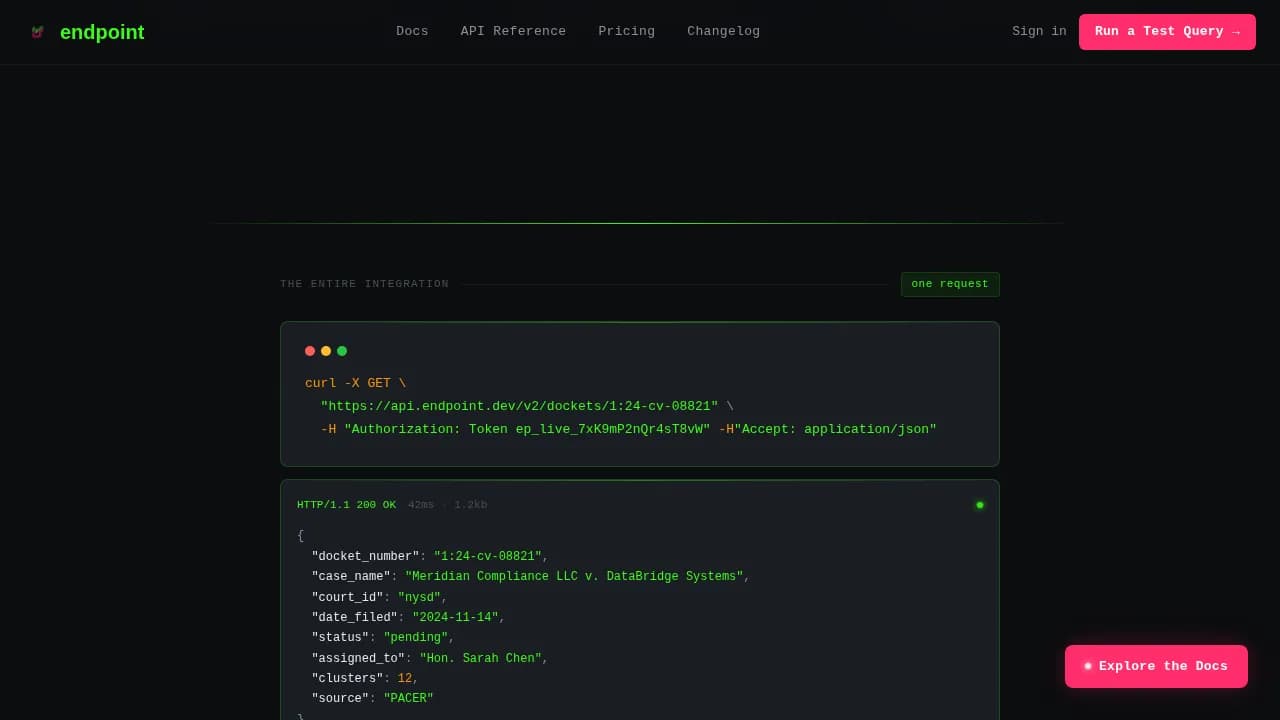Click the court_id value "nysd"
This screenshot has width=1280, height=720.
pyautogui.click(x=419, y=598)
